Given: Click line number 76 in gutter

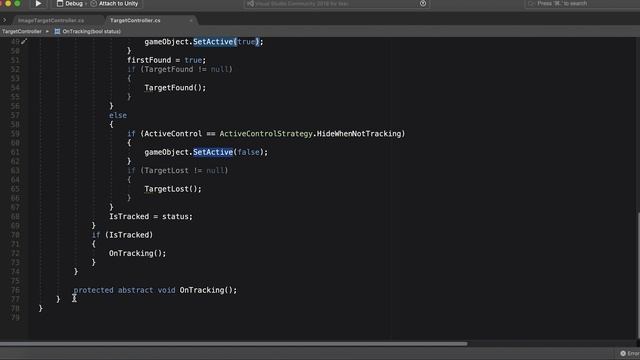Looking at the screenshot, I should point(15,290).
